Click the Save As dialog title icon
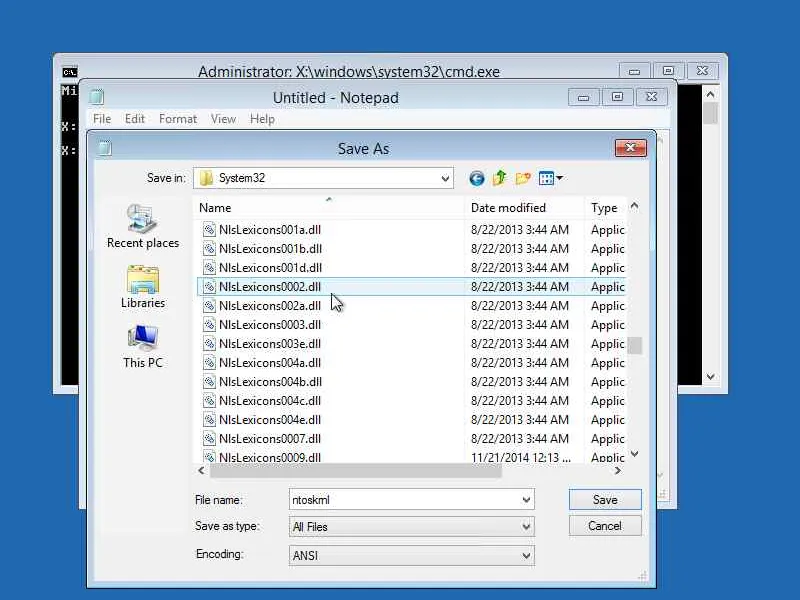800x600 pixels. click(x=105, y=148)
